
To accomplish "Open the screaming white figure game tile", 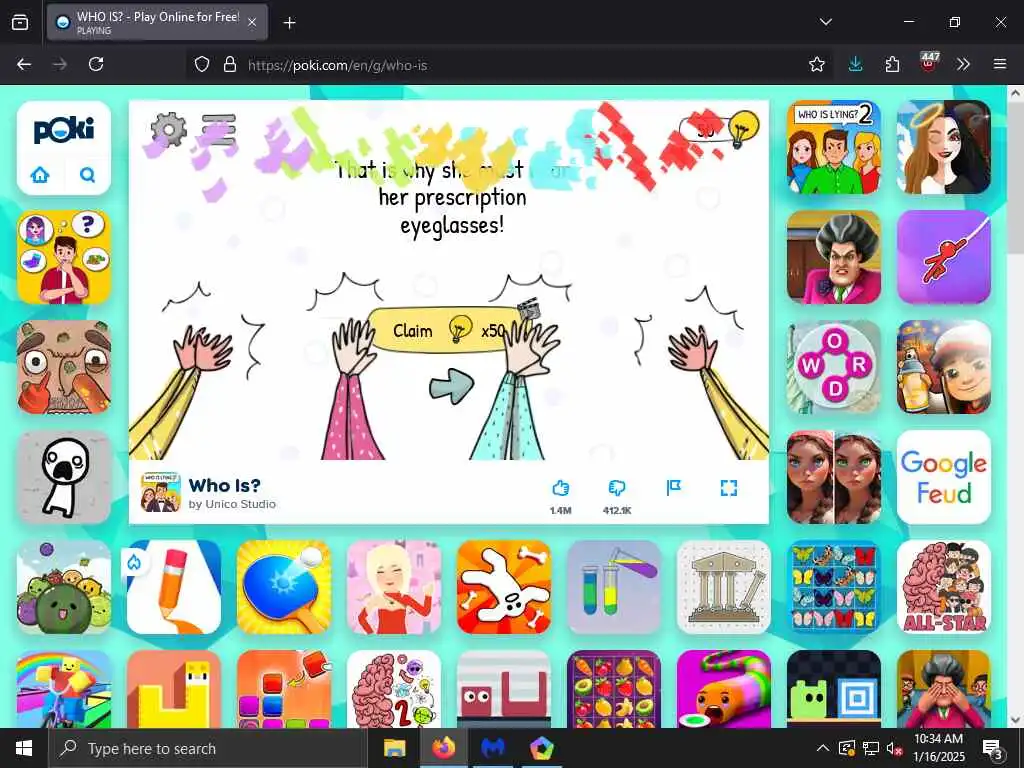I will 64,477.
